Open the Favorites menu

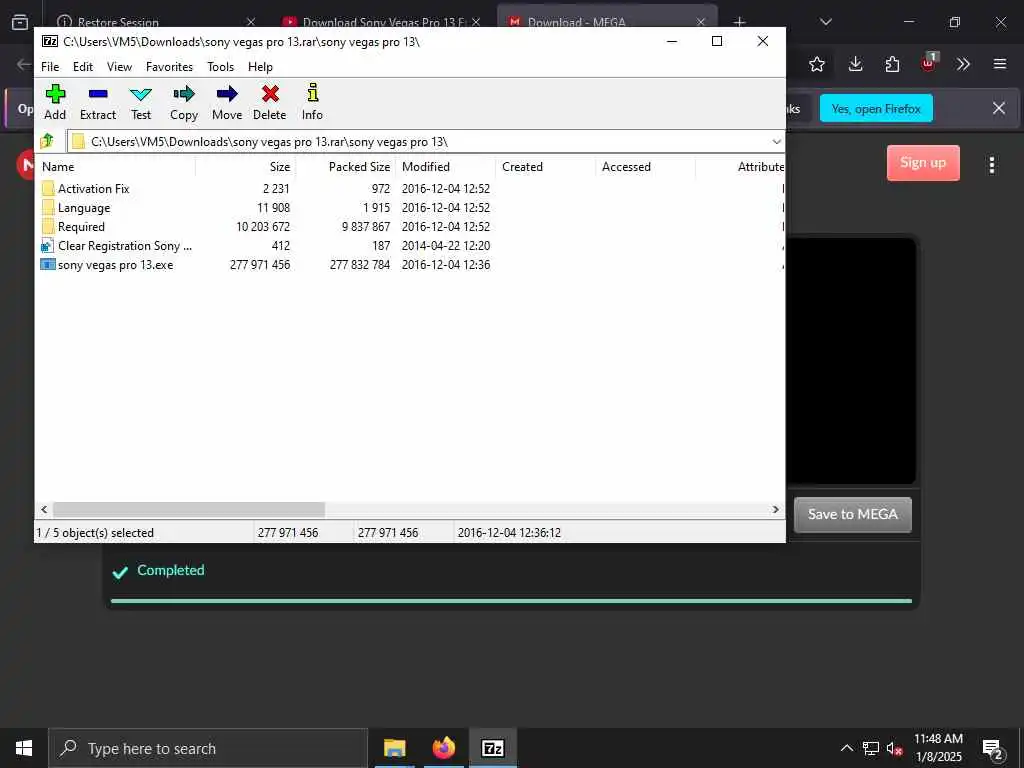point(169,67)
